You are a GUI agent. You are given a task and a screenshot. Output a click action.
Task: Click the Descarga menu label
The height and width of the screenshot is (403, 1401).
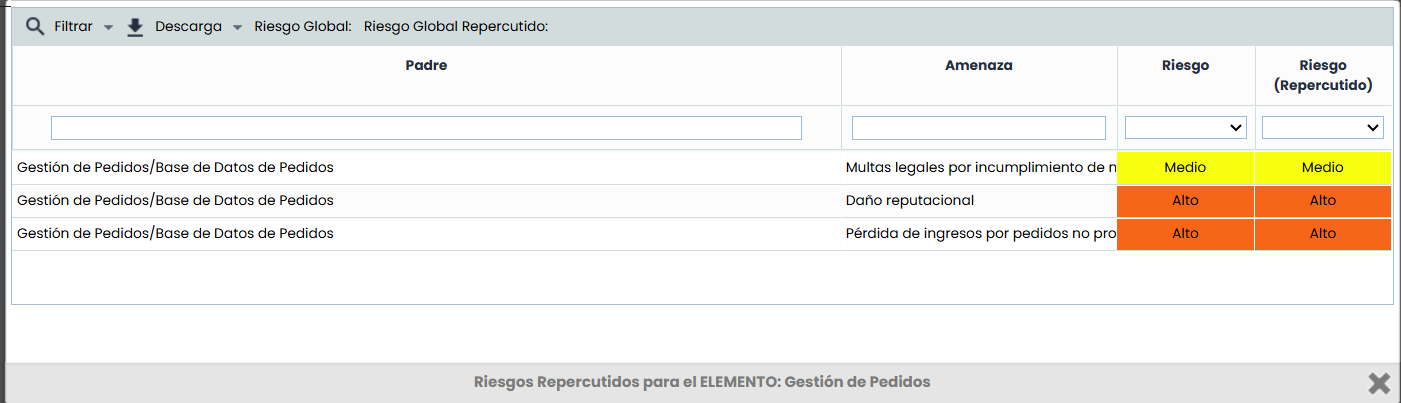(188, 27)
